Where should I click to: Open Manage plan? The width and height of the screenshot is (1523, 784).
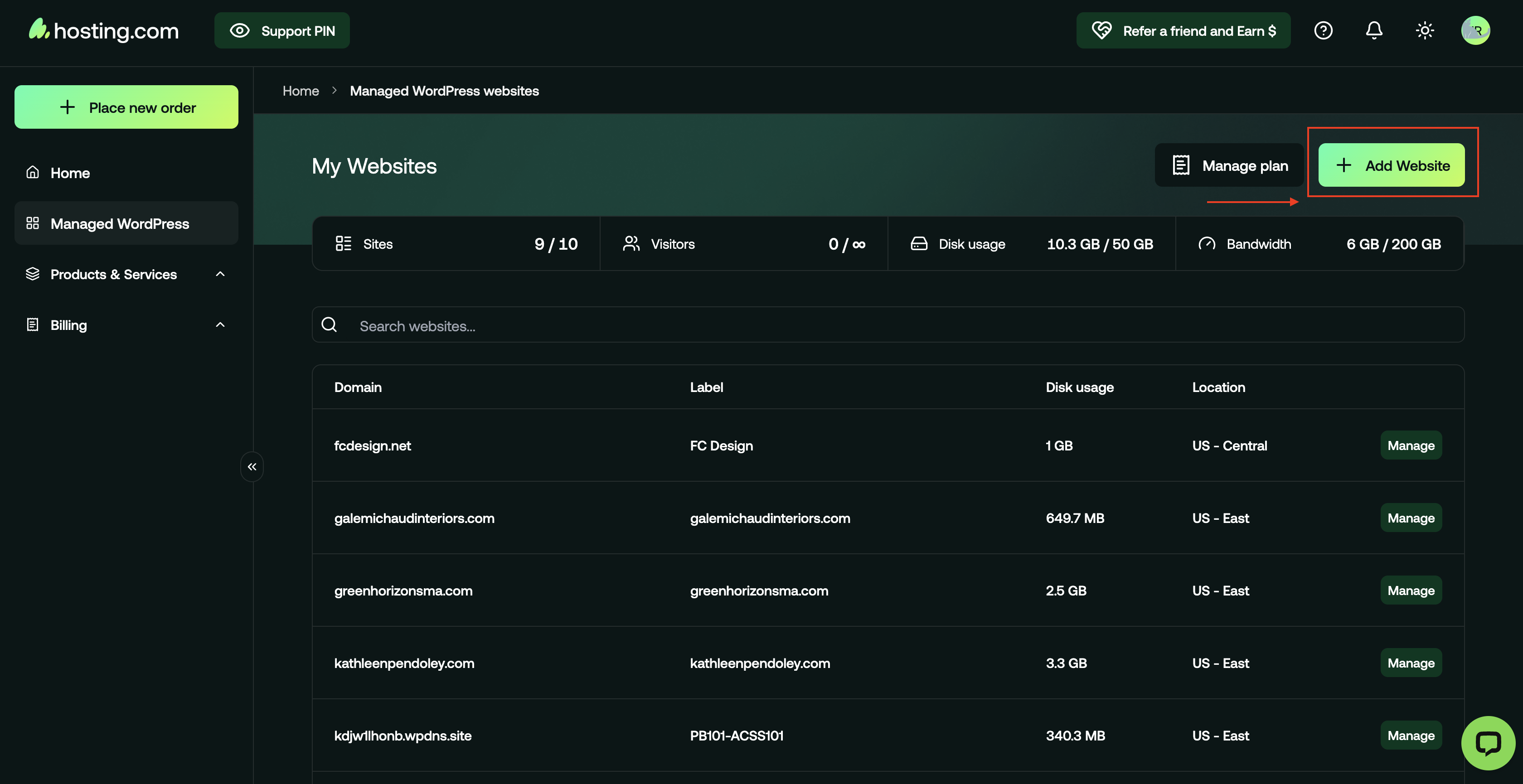[1229, 165]
